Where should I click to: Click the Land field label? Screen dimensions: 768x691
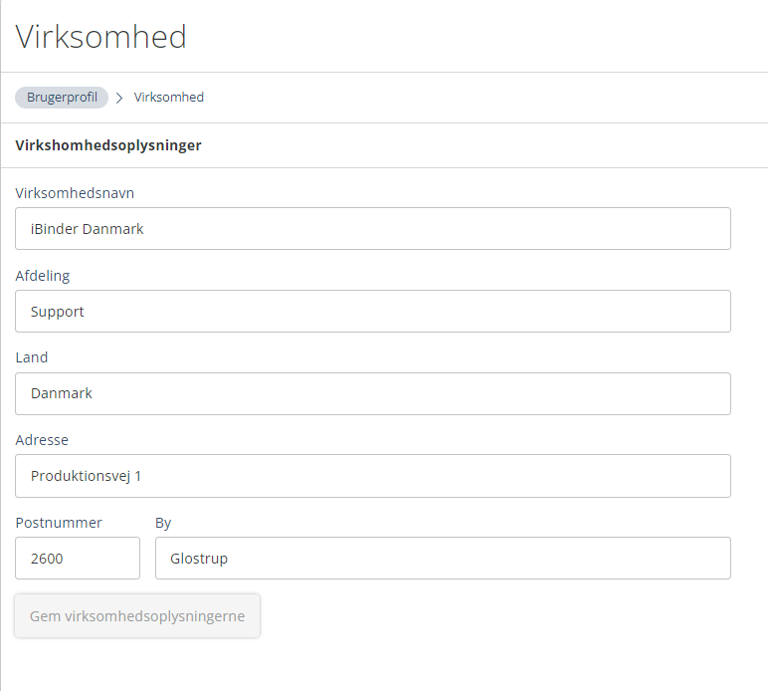32,358
